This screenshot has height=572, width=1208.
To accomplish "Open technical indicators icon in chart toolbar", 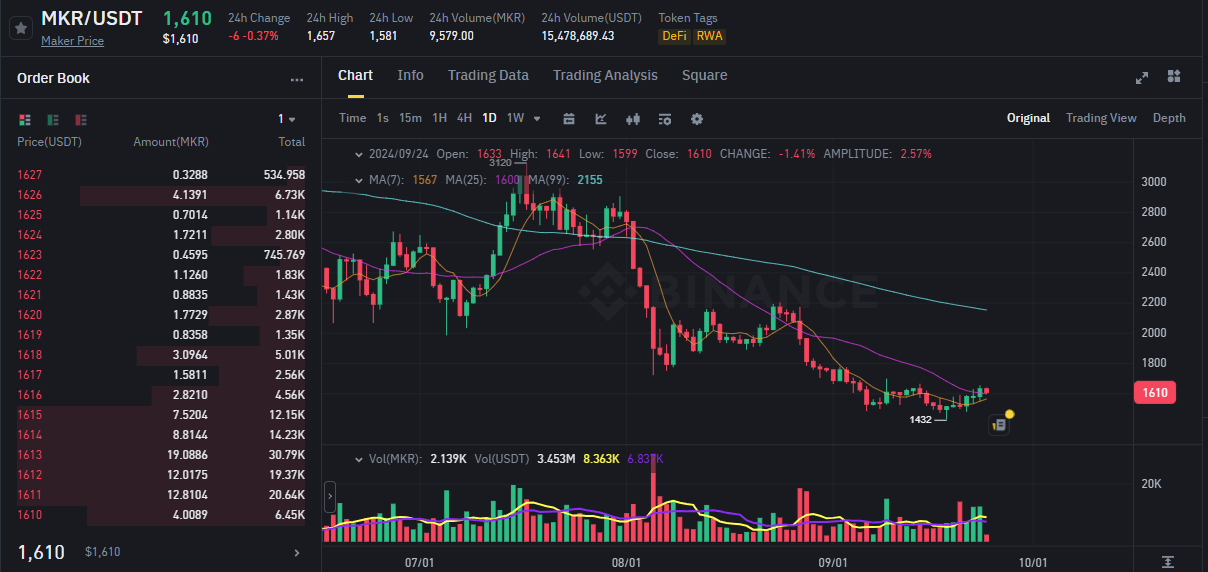I will coord(601,118).
